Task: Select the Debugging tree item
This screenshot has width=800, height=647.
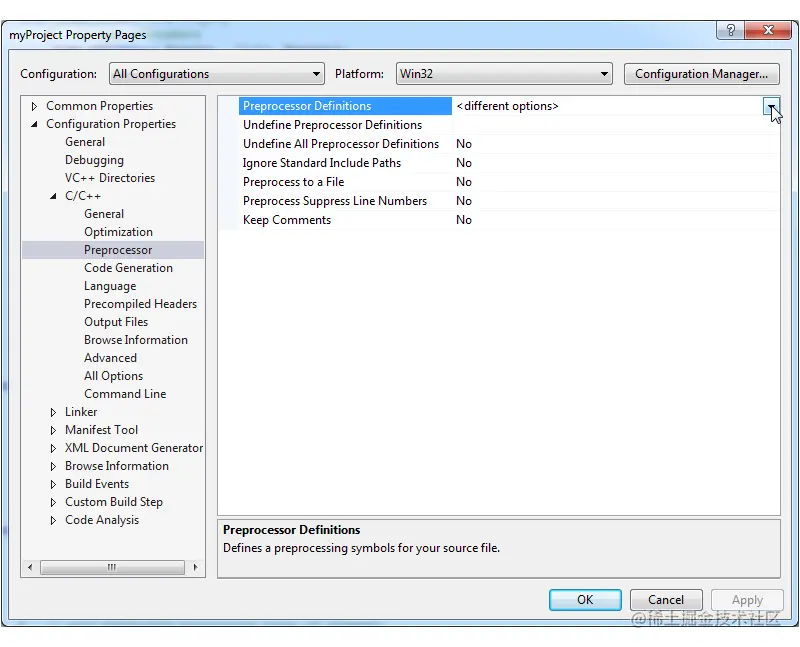Action: (x=94, y=160)
